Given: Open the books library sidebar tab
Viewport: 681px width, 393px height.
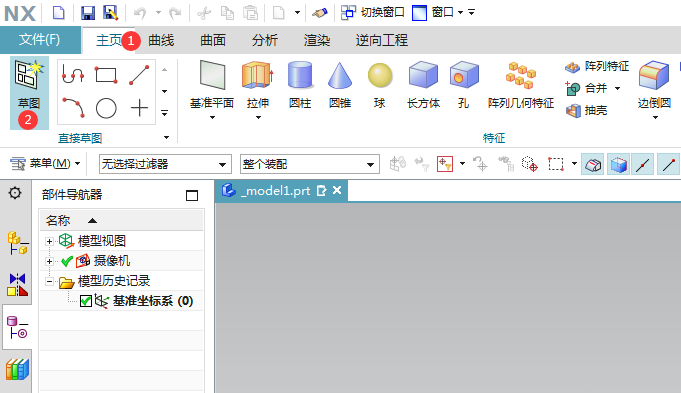Looking at the screenshot, I should point(17,370).
